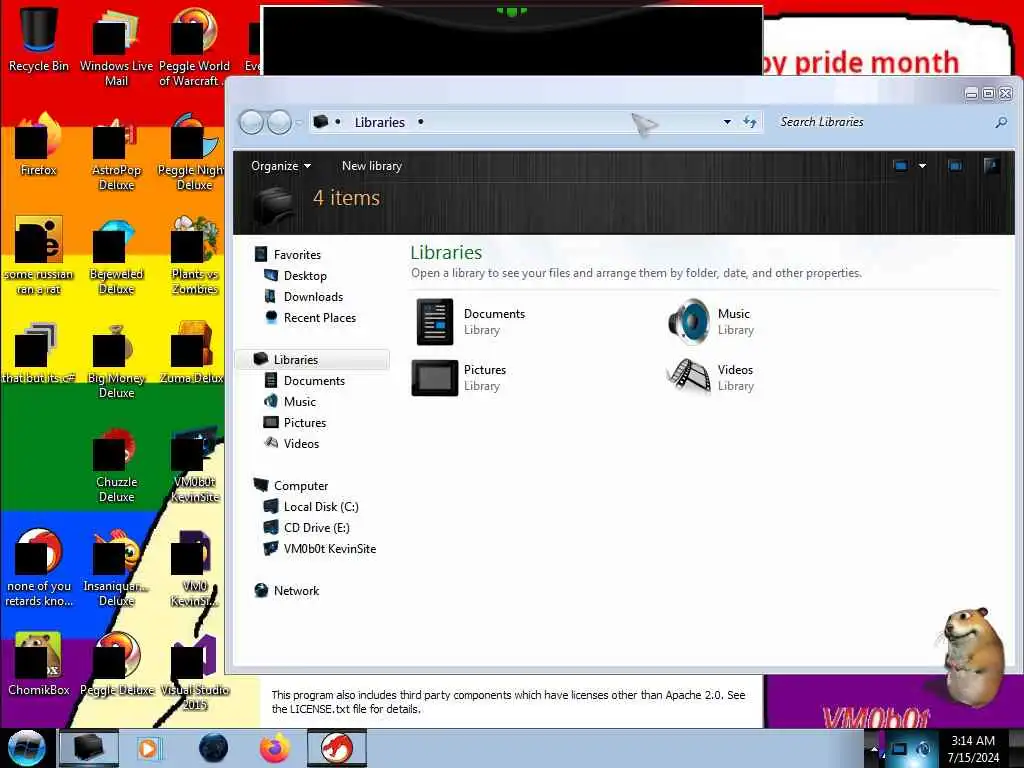Click the New library button
The width and height of the screenshot is (1024, 768).
tap(372, 166)
